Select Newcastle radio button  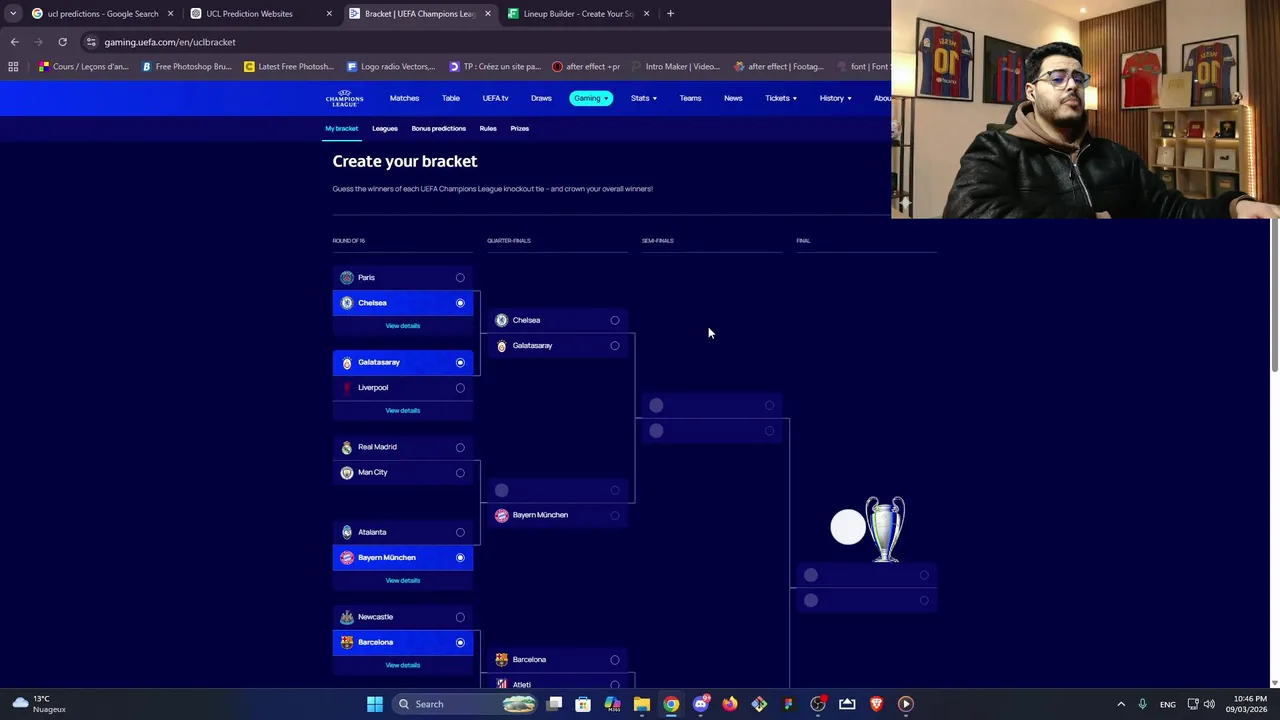coord(460,617)
